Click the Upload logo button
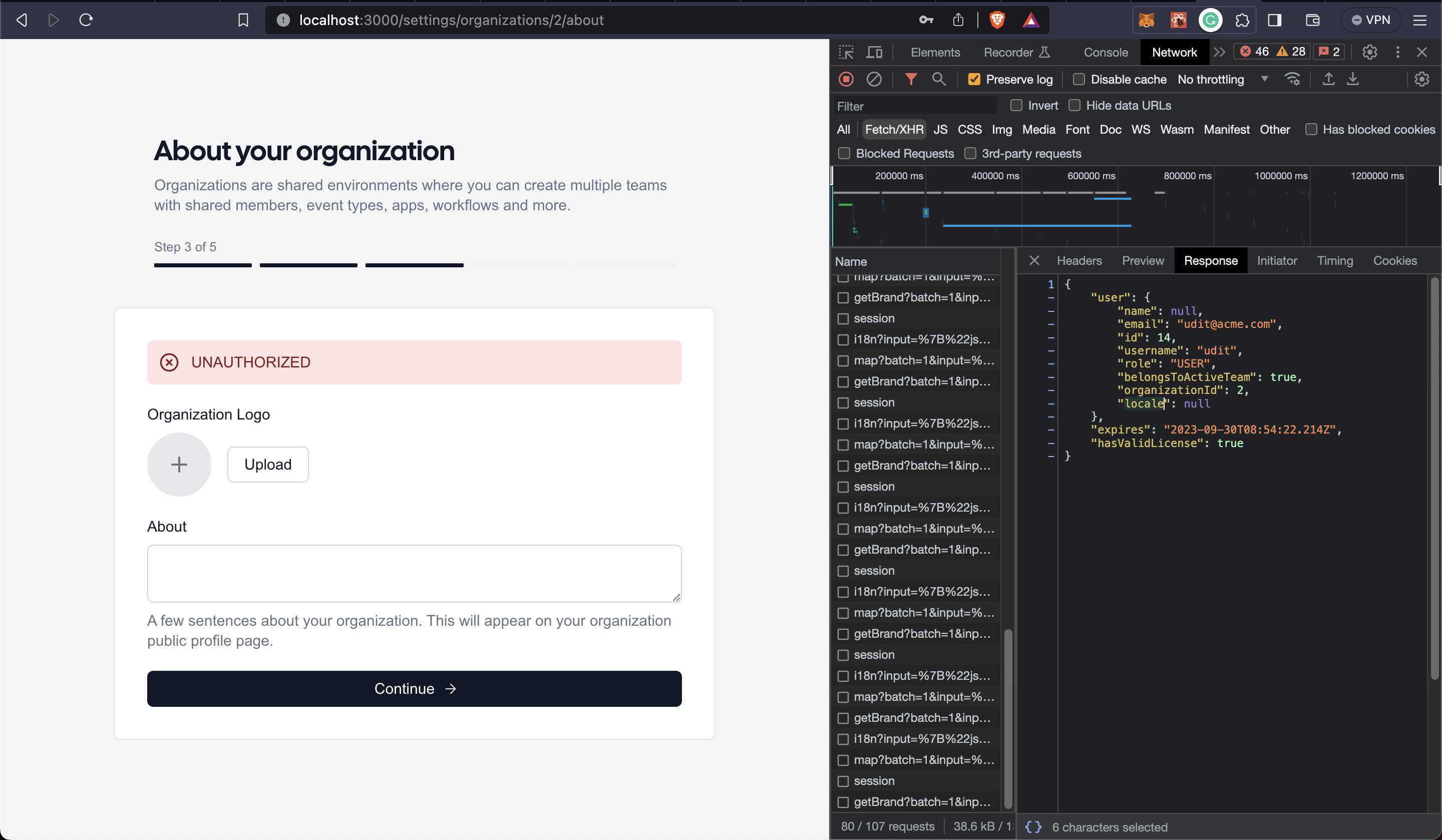 coord(267,464)
